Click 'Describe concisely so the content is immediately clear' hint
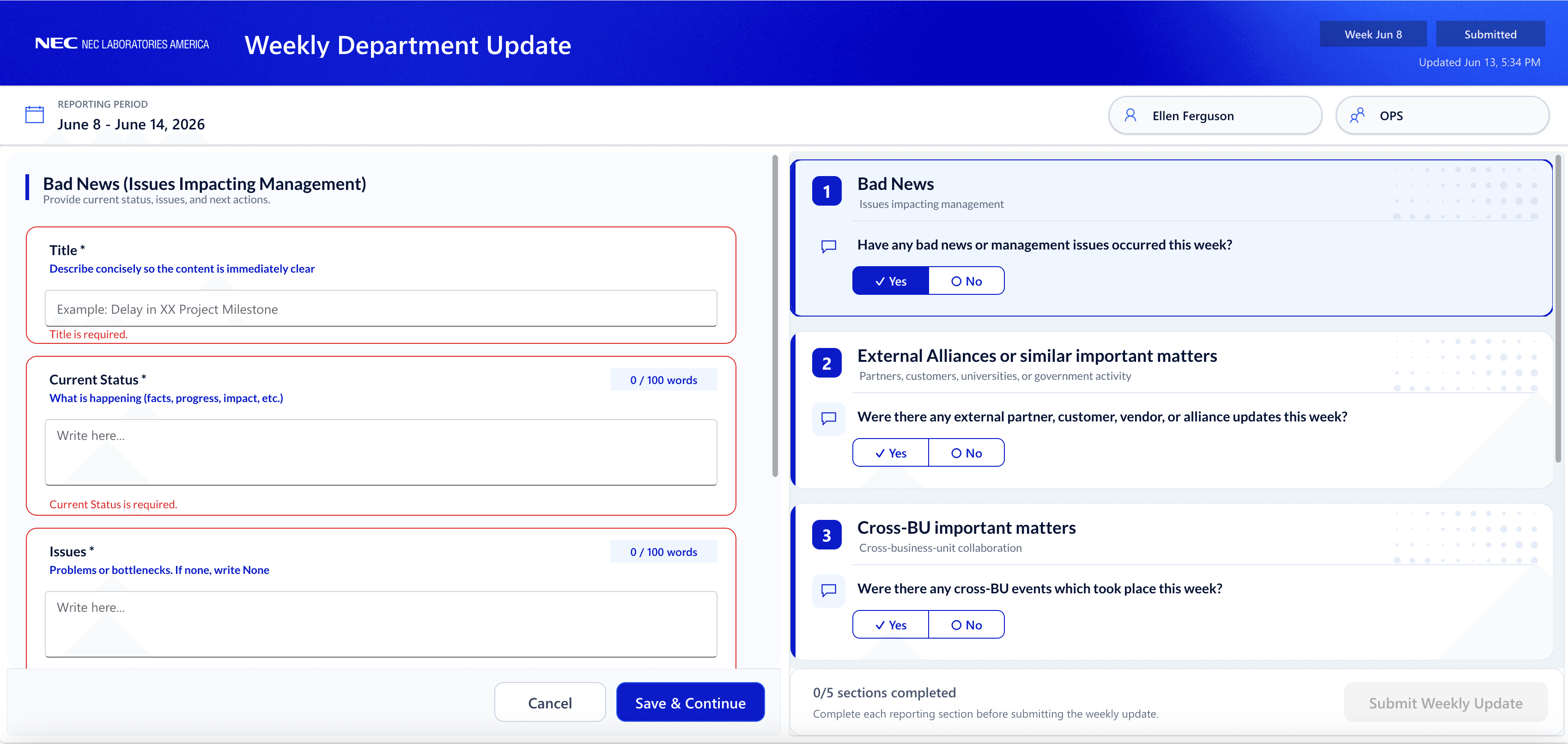1568x744 pixels. [x=182, y=268]
